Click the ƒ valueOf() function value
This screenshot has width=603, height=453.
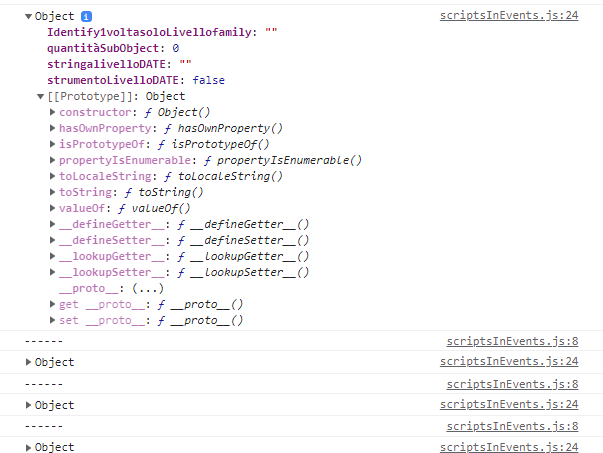point(154,208)
